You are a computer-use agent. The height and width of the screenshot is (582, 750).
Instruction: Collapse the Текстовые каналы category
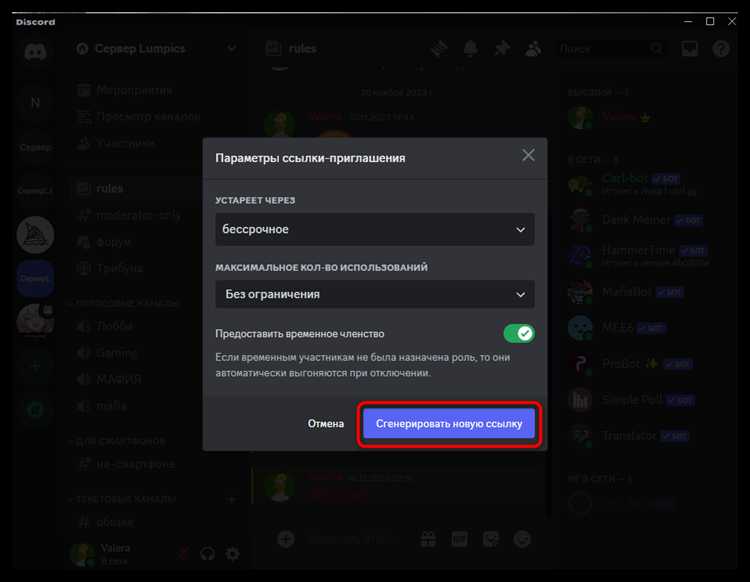coord(122,499)
